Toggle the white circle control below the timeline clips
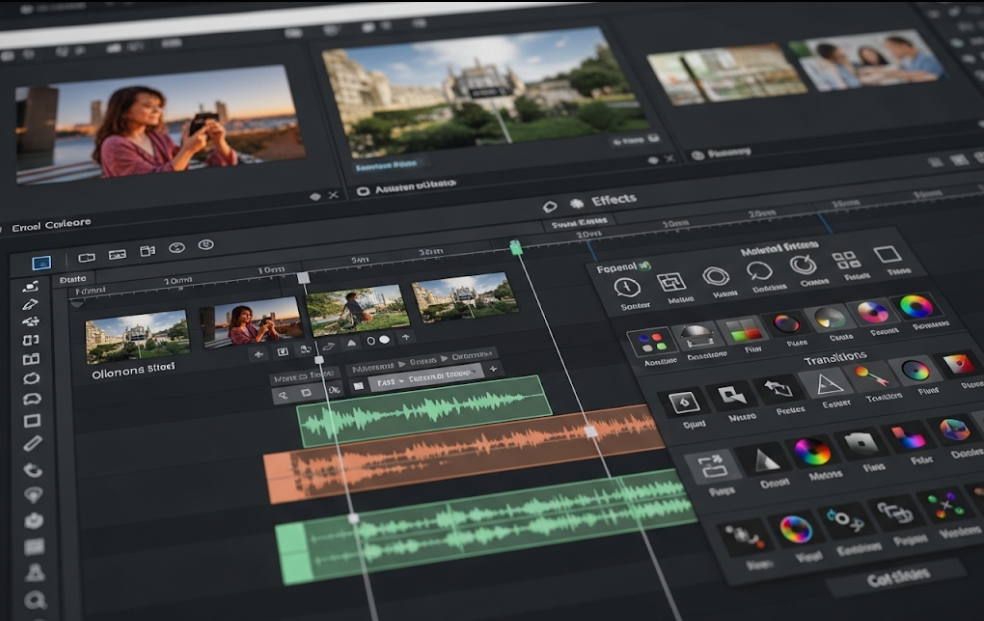 click(384, 340)
